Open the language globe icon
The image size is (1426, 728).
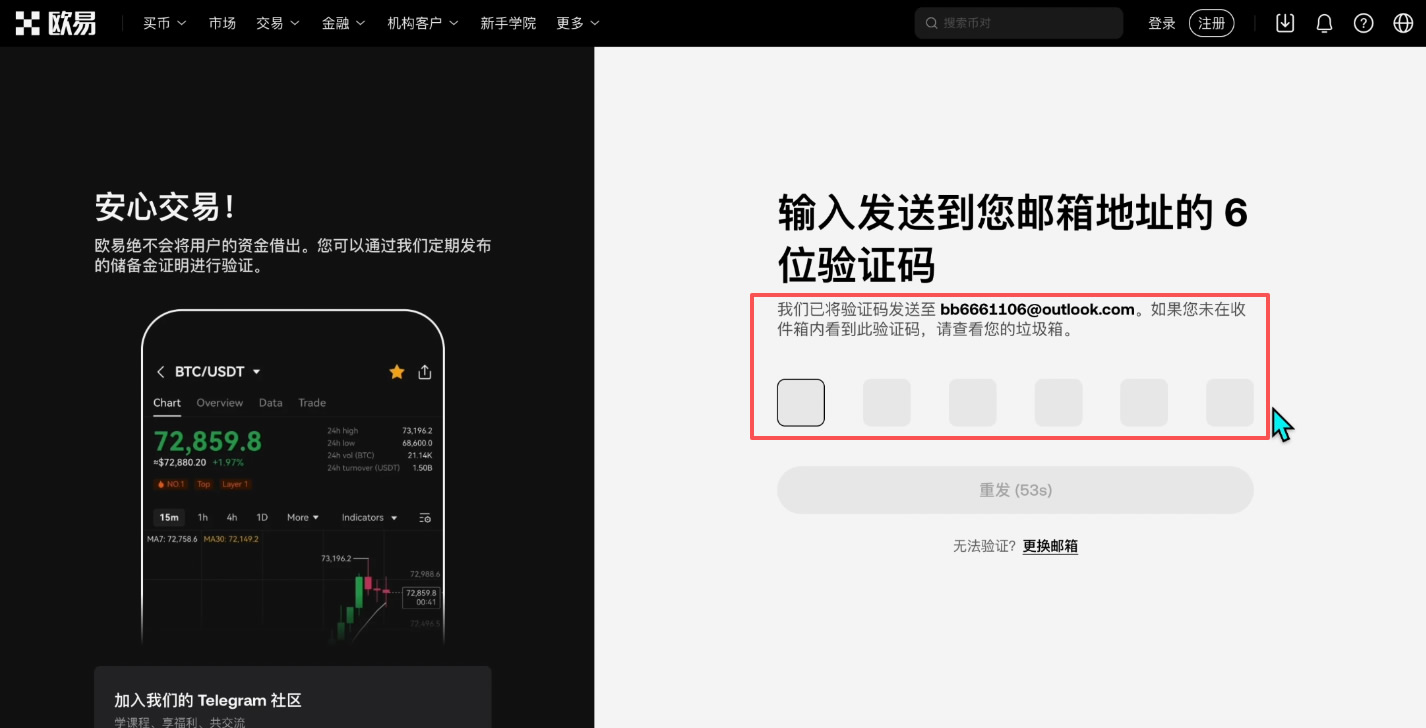(1402, 22)
